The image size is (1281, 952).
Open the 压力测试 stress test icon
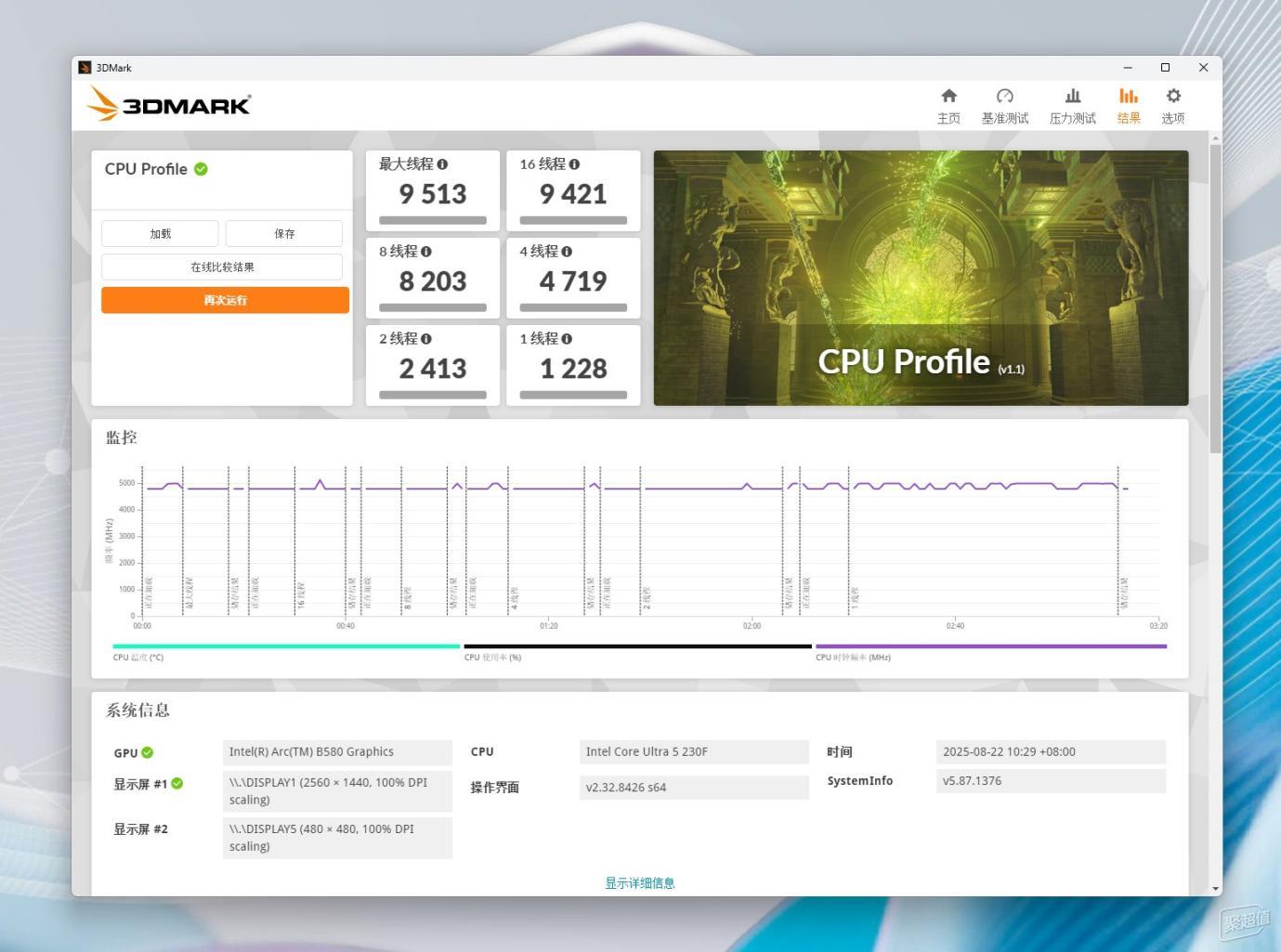point(1073,96)
